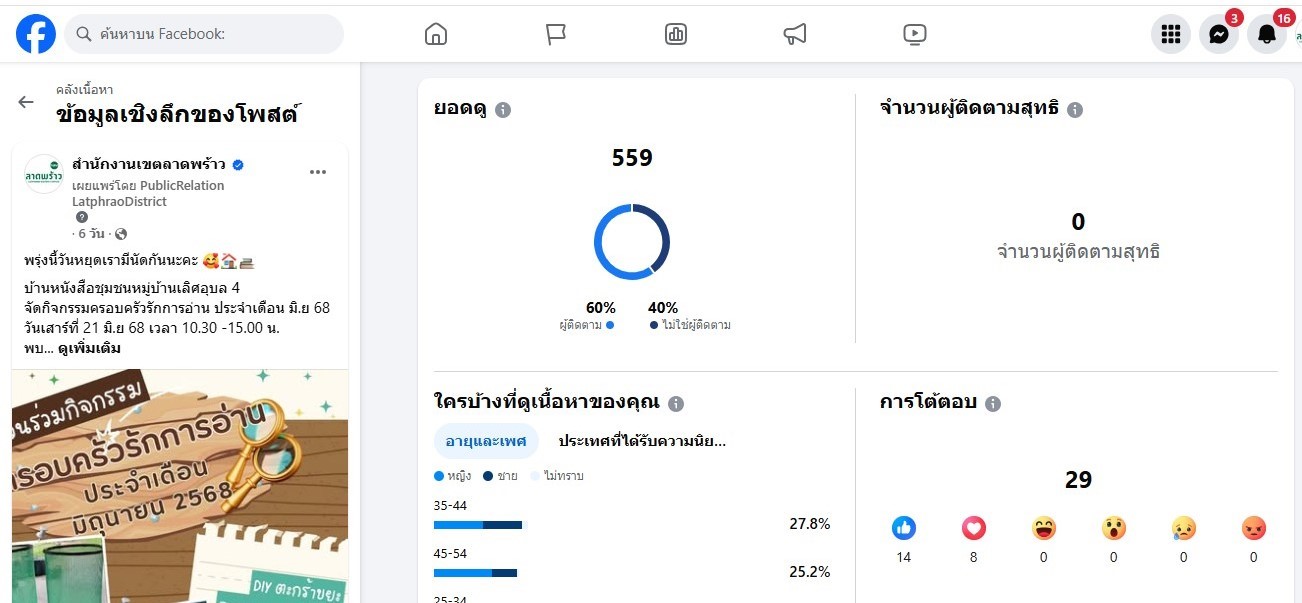1302x603 pixels.
Task: Click info icon next to การโต้ตอบ
Action: [x=992, y=404]
